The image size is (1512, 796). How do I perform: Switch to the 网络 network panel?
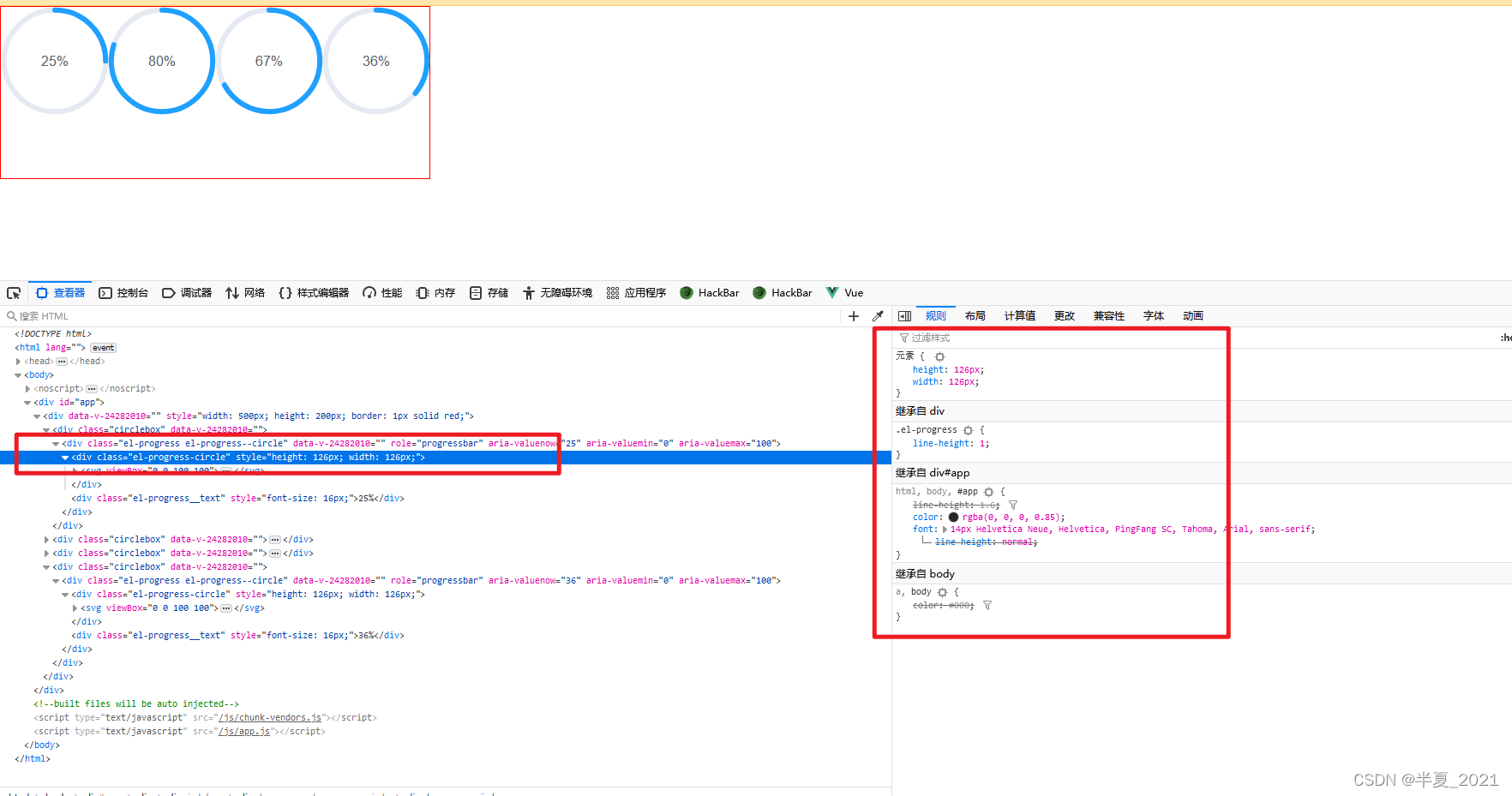[245, 293]
